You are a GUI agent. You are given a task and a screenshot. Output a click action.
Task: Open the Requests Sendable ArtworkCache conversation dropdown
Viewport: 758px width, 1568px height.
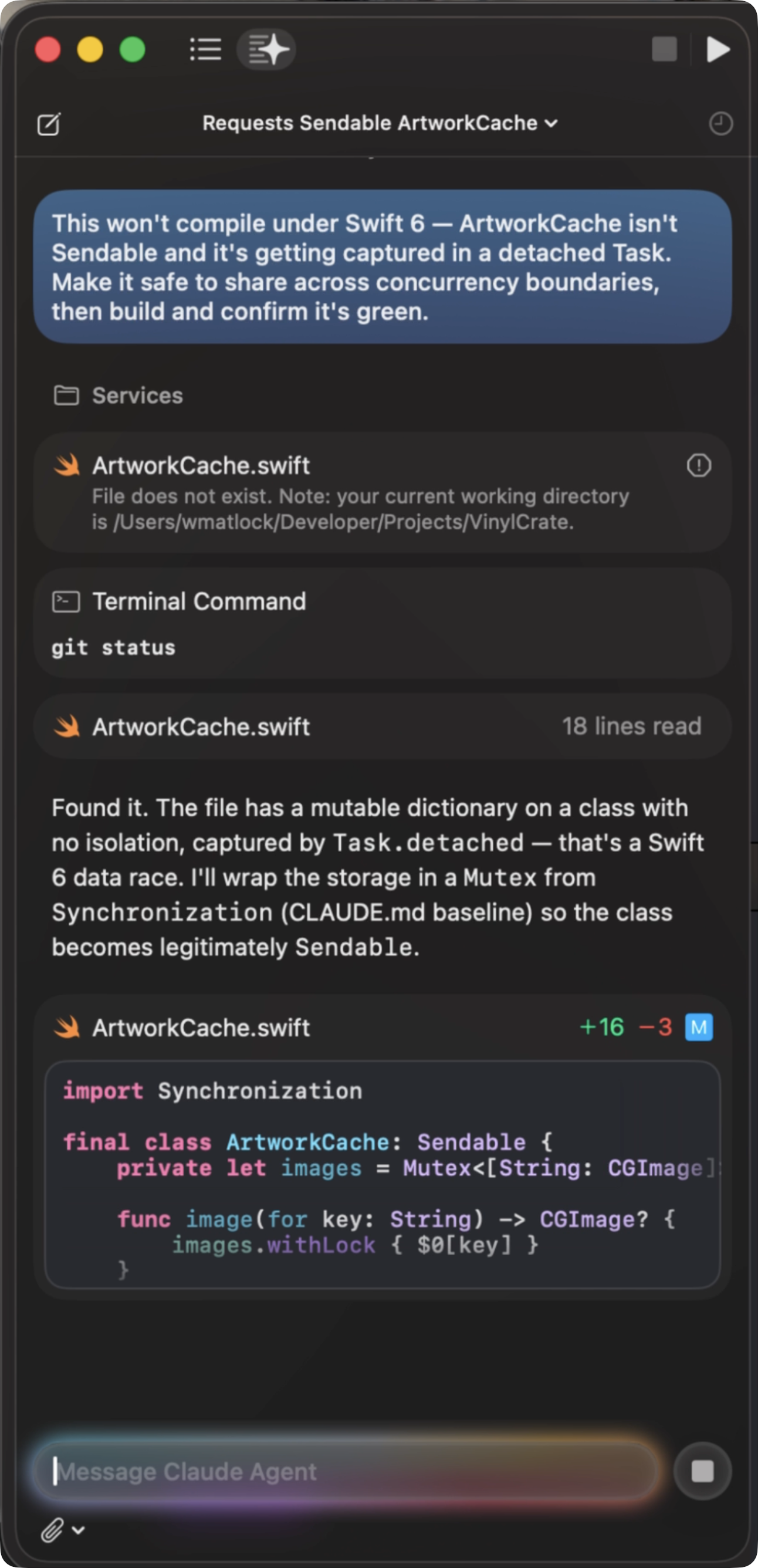(380, 123)
